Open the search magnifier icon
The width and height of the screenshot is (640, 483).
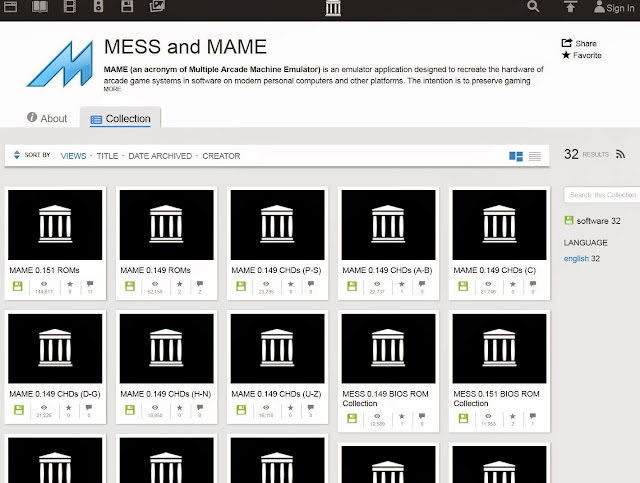pos(533,6)
